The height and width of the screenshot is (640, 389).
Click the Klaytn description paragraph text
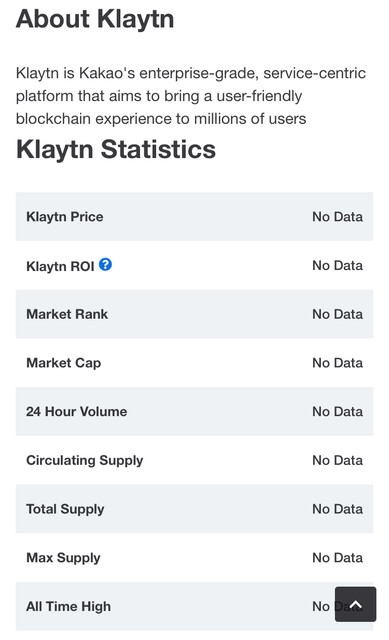point(191,96)
